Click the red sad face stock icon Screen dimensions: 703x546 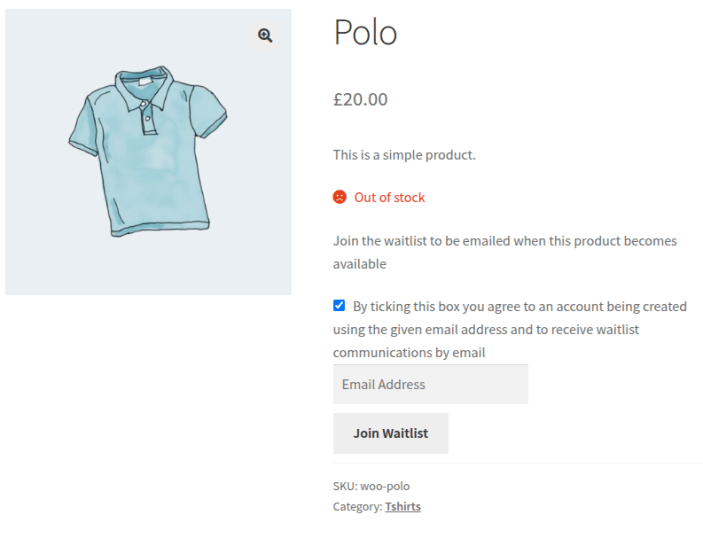coord(340,197)
